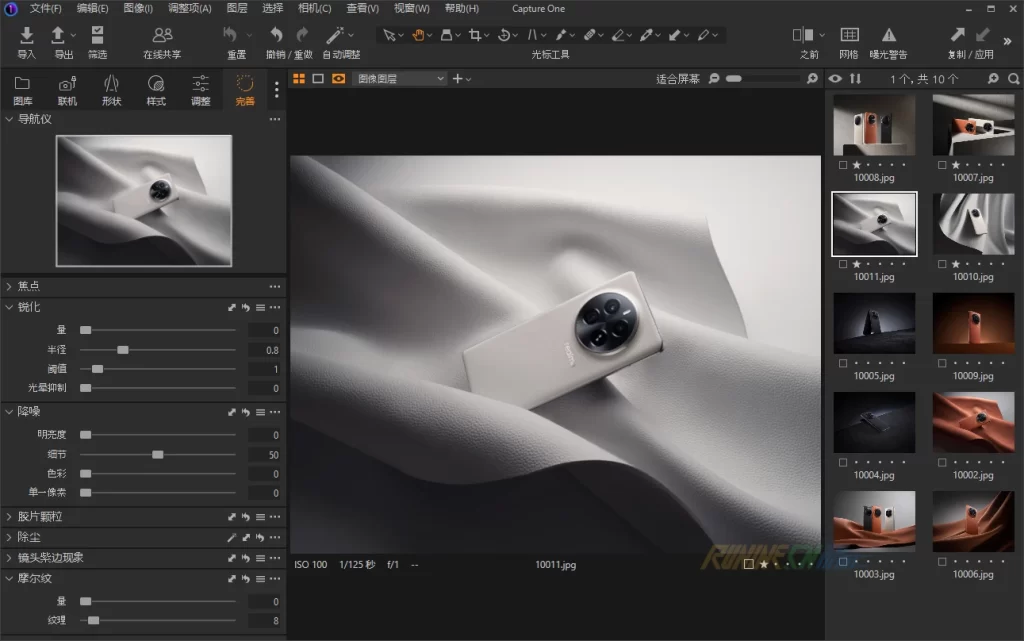The height and width of the screenshot is (641, 1024).
Task: Expand the 焦点 panel
Action: click(9, 286)
